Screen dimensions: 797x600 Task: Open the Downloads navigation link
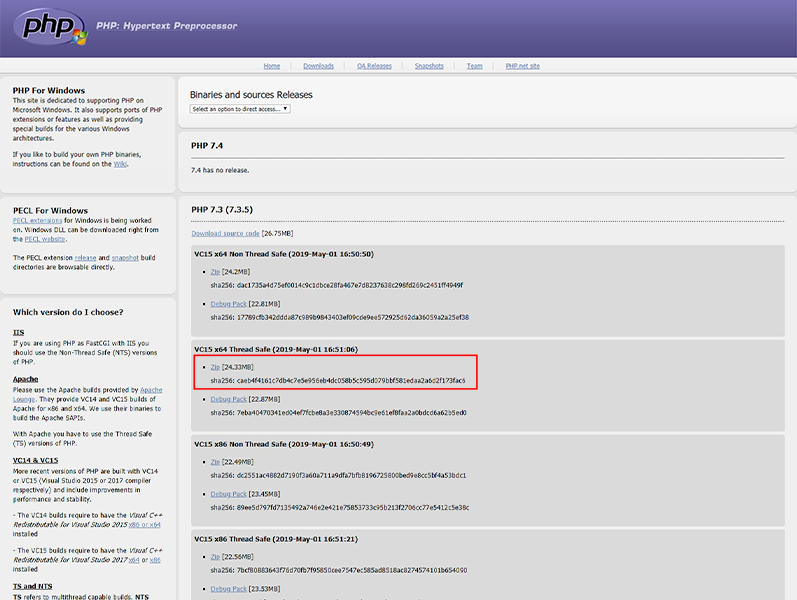pos(318,66)
